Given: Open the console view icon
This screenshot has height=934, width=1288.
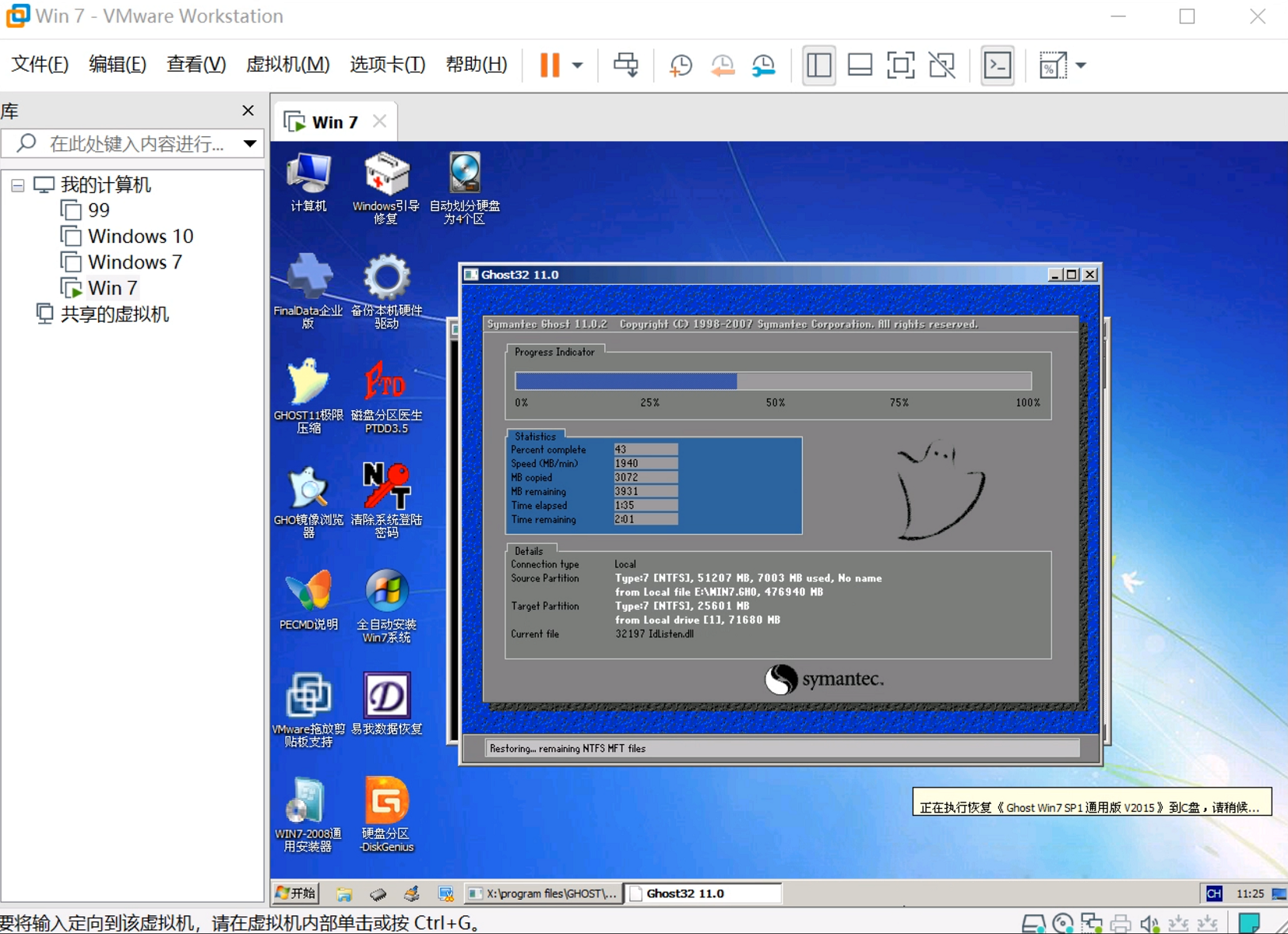Looking at the screenshot, I should coord(998,65).
